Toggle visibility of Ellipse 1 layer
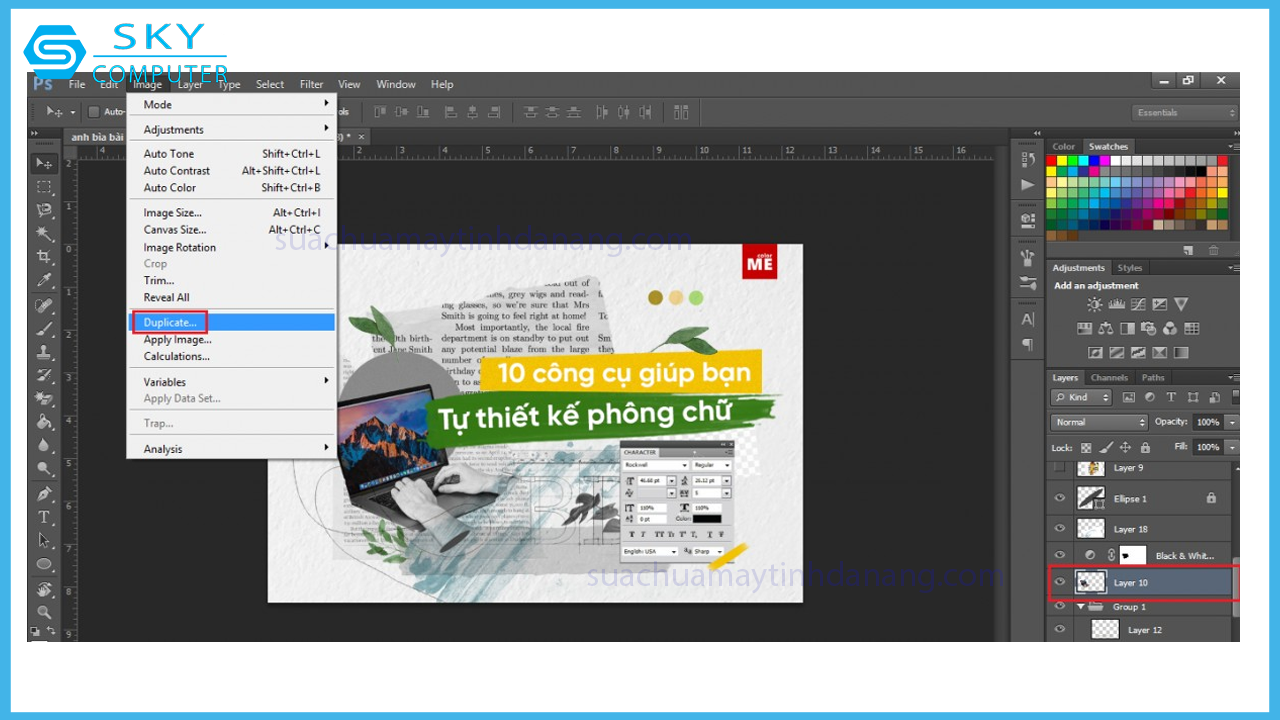 pos(1060,498)
